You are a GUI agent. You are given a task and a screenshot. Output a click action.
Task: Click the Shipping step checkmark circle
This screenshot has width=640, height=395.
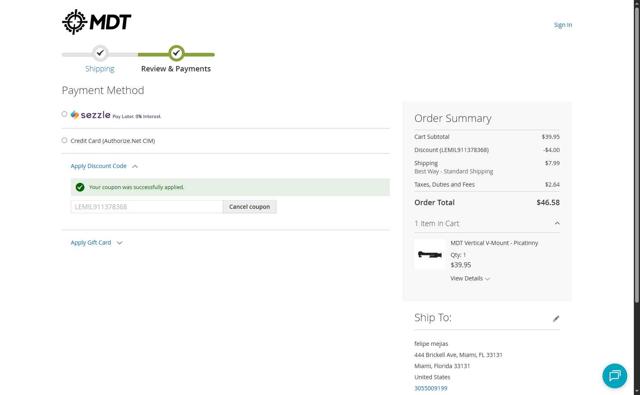(x=100, y=53)
